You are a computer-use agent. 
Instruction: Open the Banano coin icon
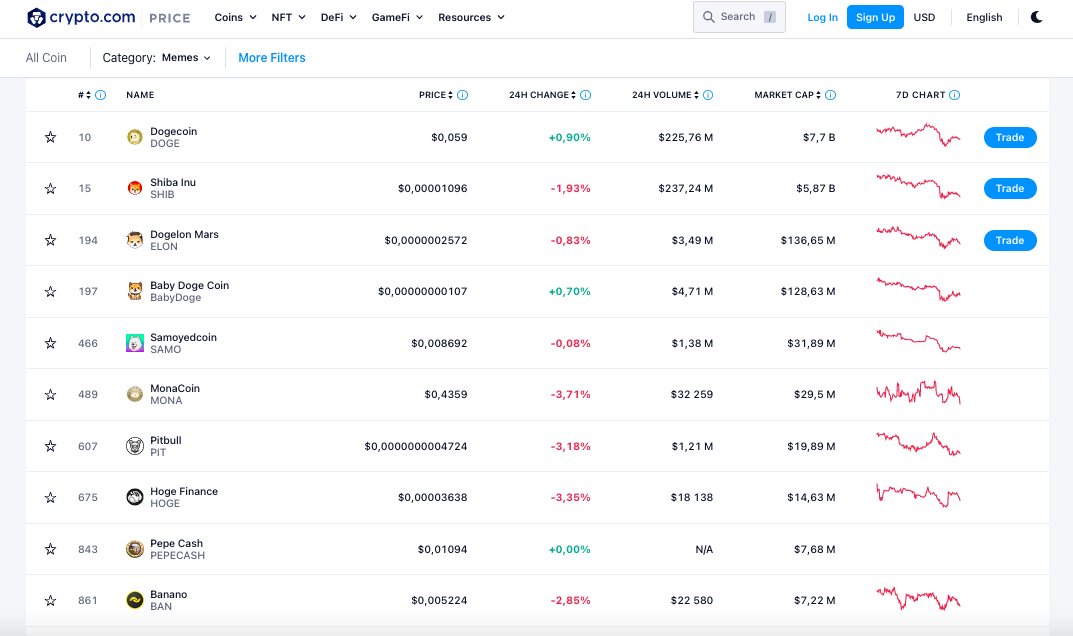click(x=135, y=600)
